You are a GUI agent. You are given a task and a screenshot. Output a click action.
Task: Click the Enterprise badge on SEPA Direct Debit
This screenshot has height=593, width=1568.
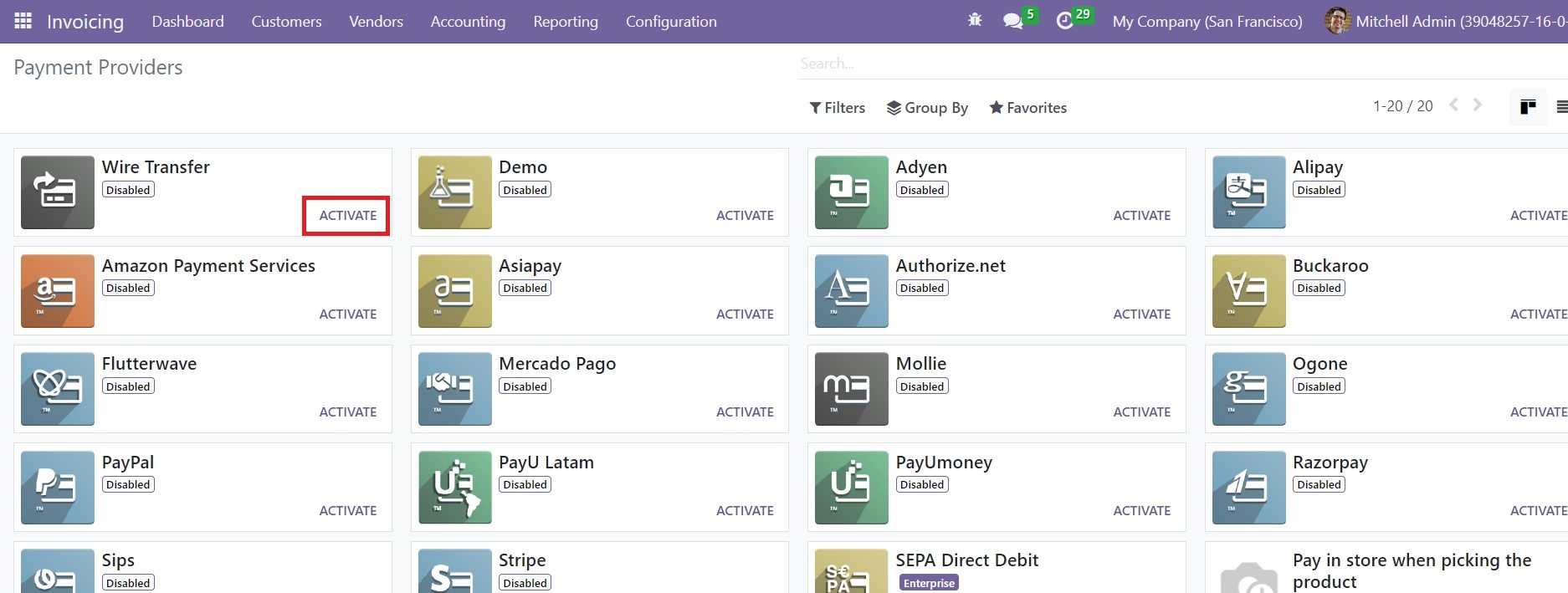[x=929, y=583]
